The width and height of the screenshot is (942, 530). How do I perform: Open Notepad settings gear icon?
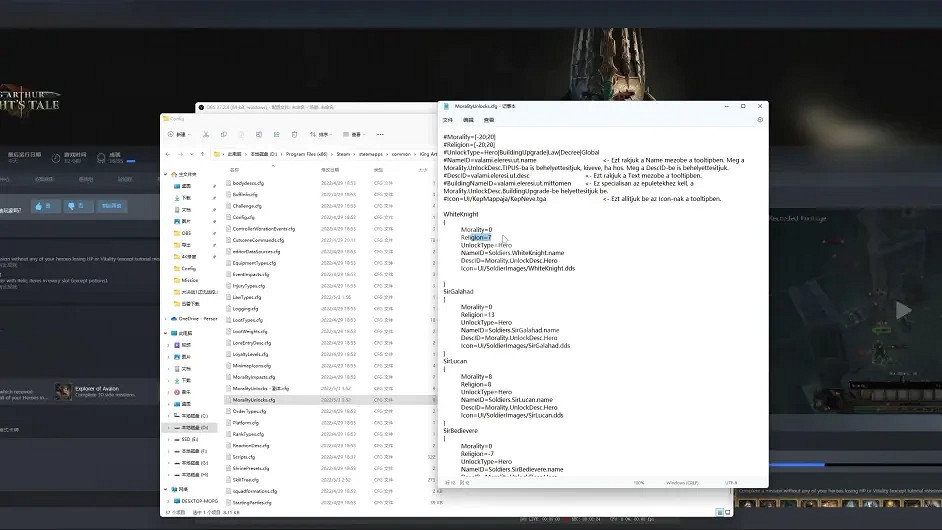(x=760, y=119)
